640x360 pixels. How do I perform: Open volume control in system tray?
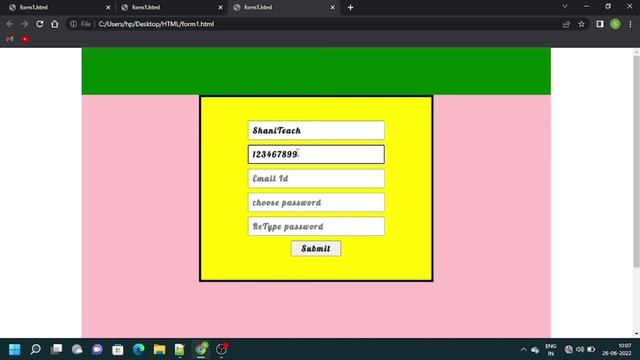point(580,350)
